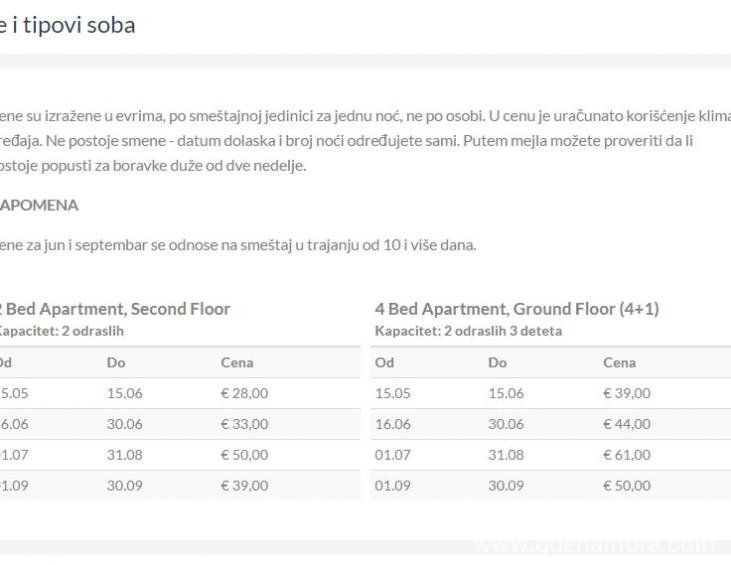
Task: Click the Cena header in the 4 Bed table
Action: click(620, 363)
